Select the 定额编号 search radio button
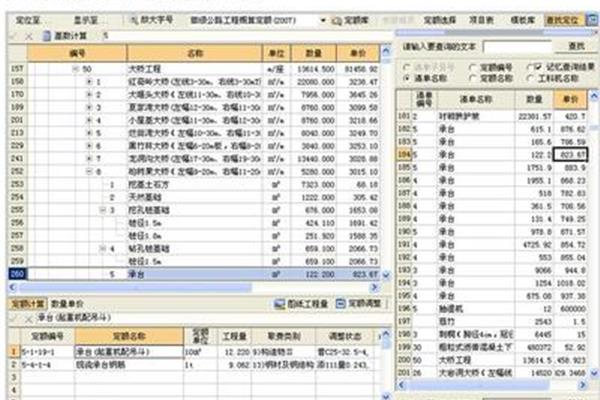The width and height of the screenshot is (600, 400). click(x=473, y=68)
